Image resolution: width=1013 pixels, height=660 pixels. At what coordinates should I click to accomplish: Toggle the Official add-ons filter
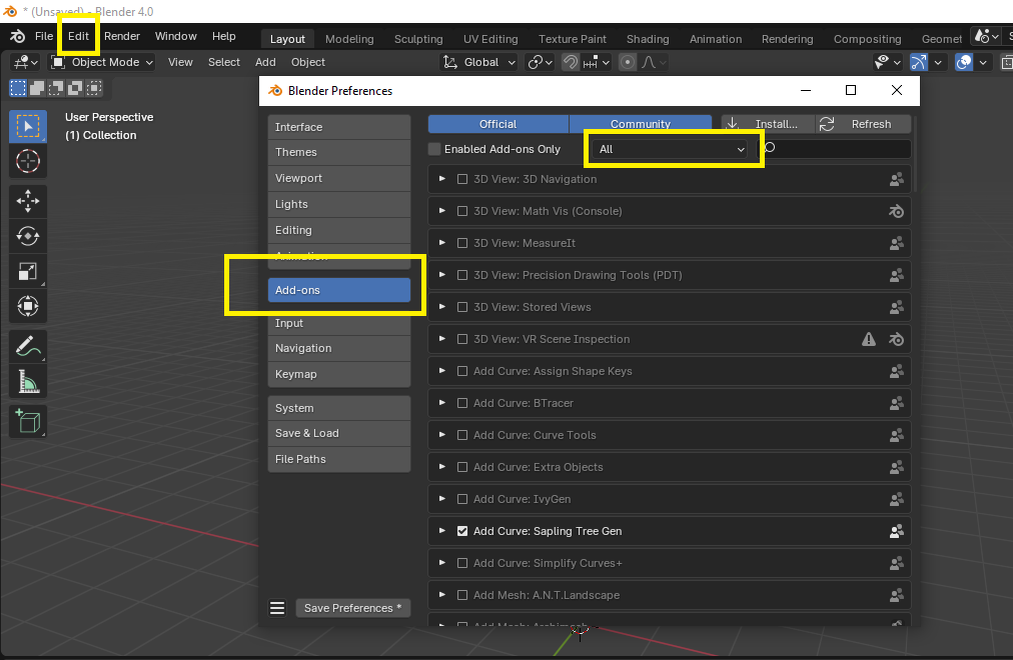[498, 124]
